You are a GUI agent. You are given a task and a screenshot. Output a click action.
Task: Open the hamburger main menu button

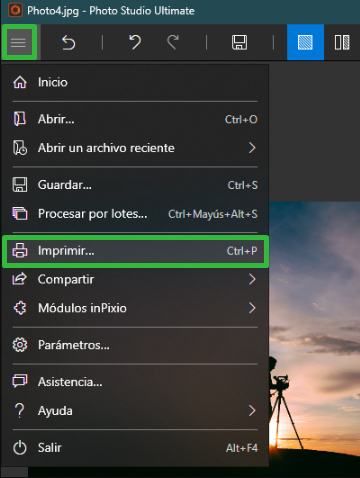19,42
